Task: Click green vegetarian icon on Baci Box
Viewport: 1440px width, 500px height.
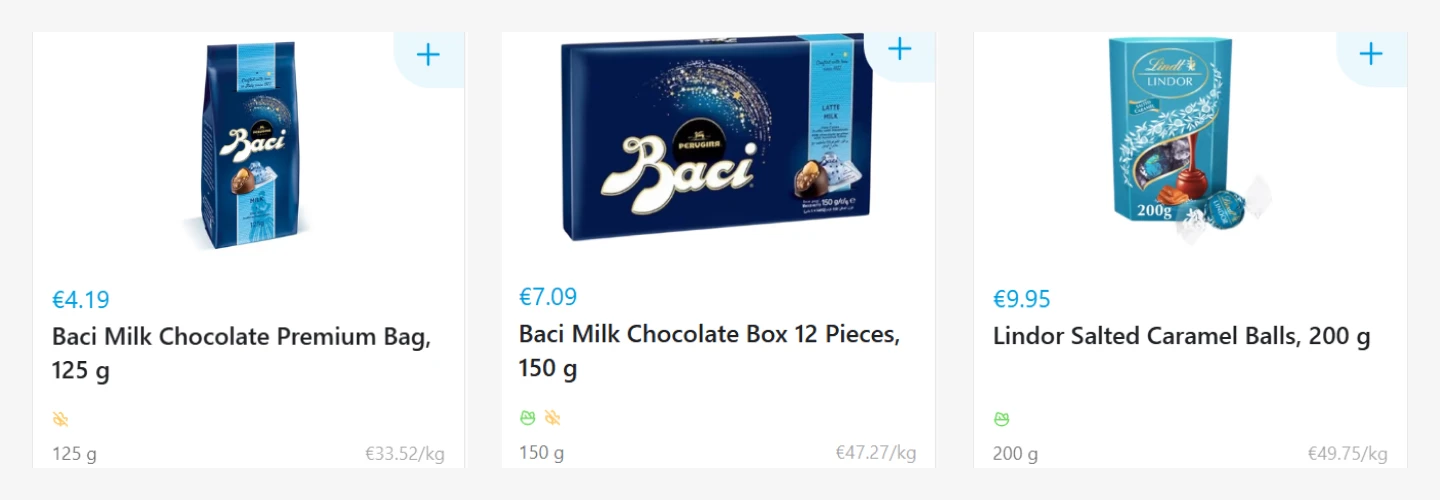Action: [x=528, y=418]
